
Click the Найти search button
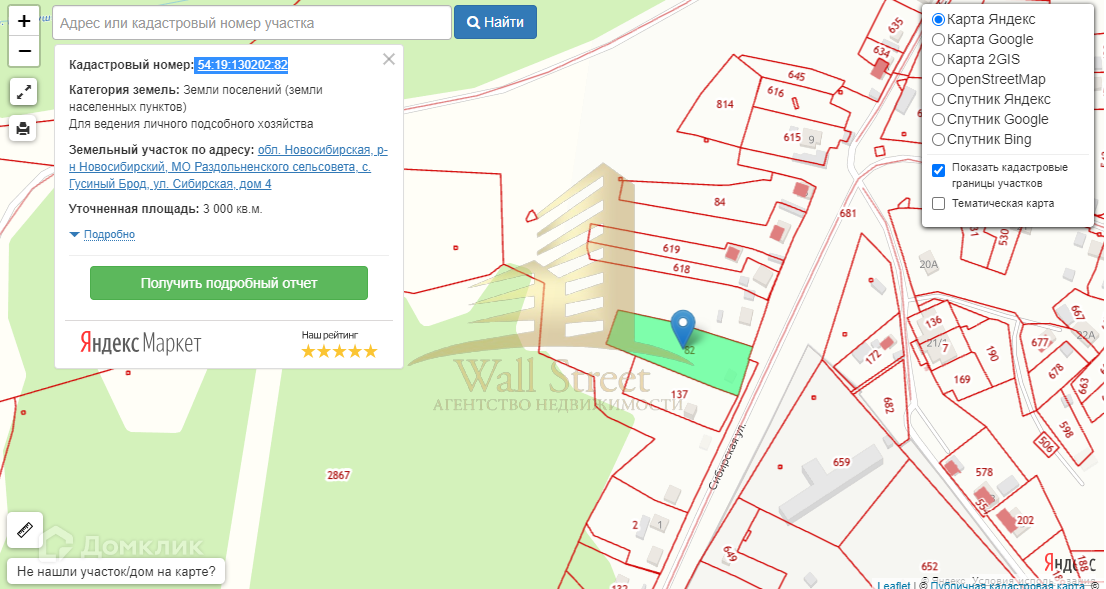coord(495,23)
